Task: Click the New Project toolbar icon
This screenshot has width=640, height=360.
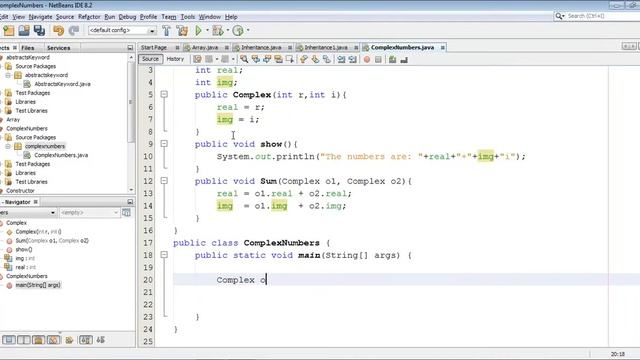Action: (x=8, y=31)
